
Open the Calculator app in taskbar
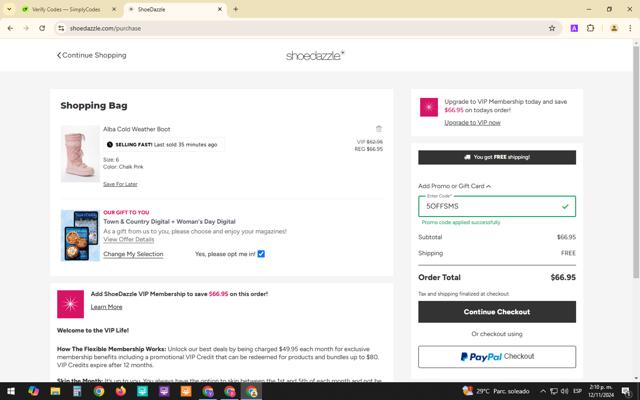(77, 391)
